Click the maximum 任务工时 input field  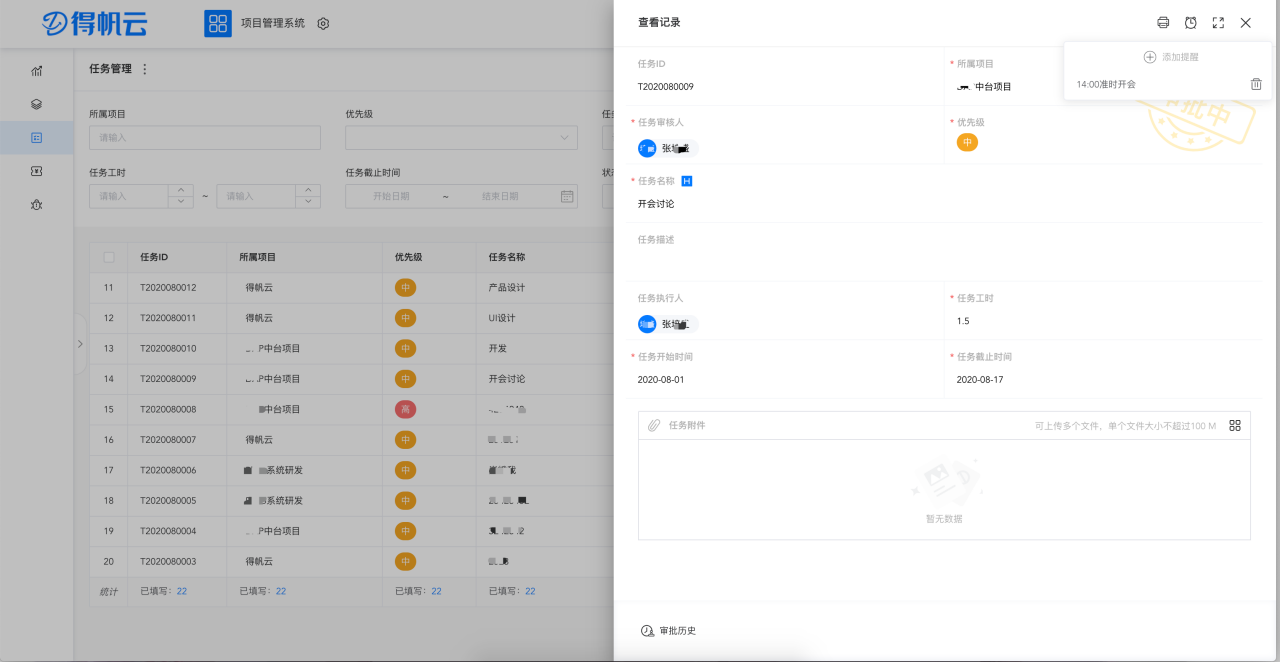point(255,196)
